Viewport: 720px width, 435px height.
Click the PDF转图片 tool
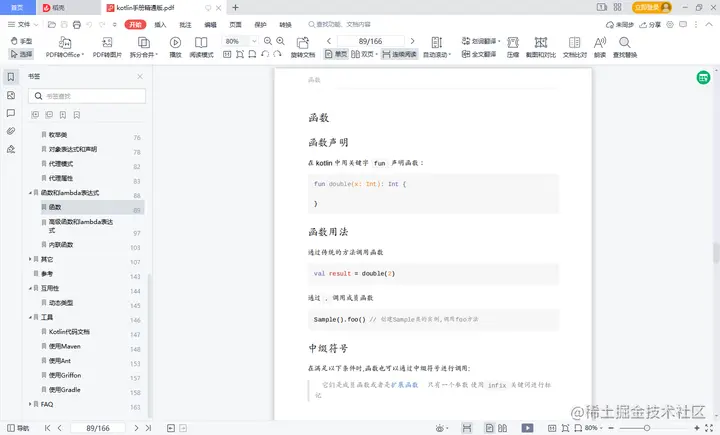pos(107,47)
